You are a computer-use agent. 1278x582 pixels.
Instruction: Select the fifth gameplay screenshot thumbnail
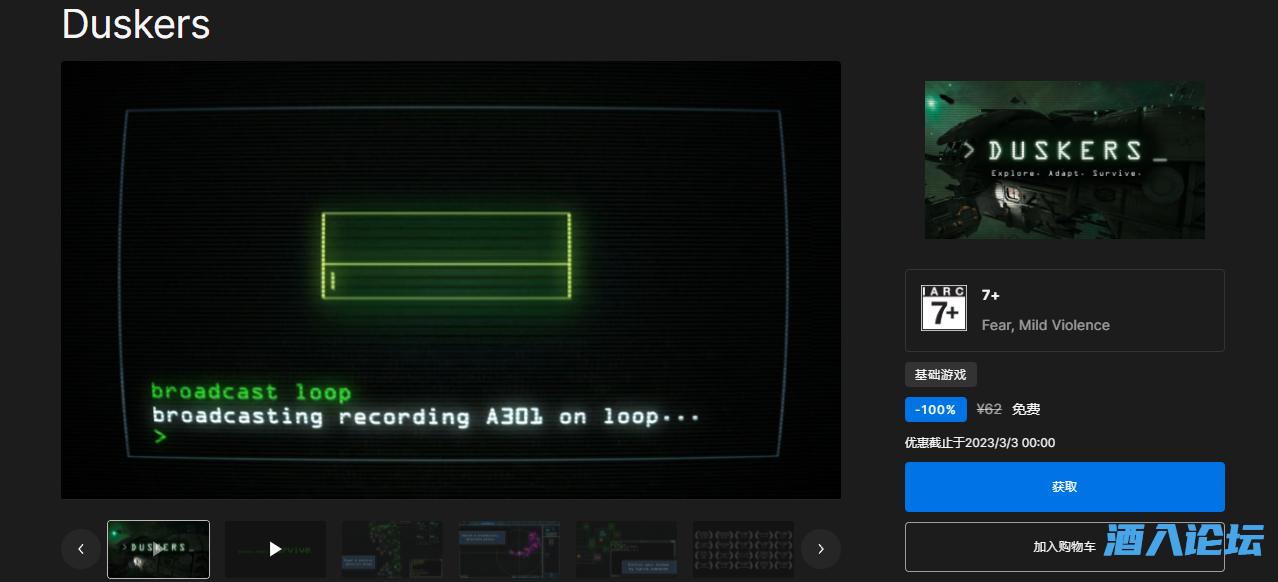626,549
